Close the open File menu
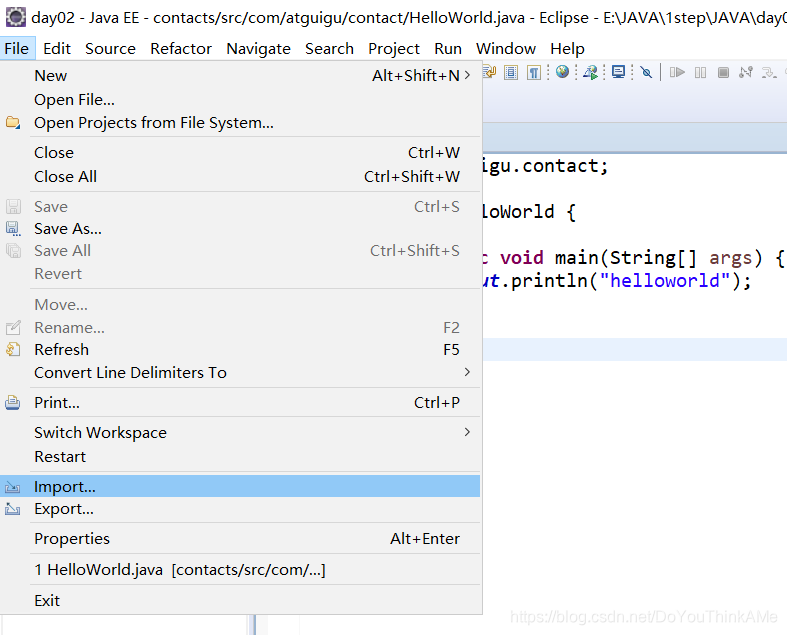The height and width of the screenshot is (635, 787). click(x=17, y=49)
